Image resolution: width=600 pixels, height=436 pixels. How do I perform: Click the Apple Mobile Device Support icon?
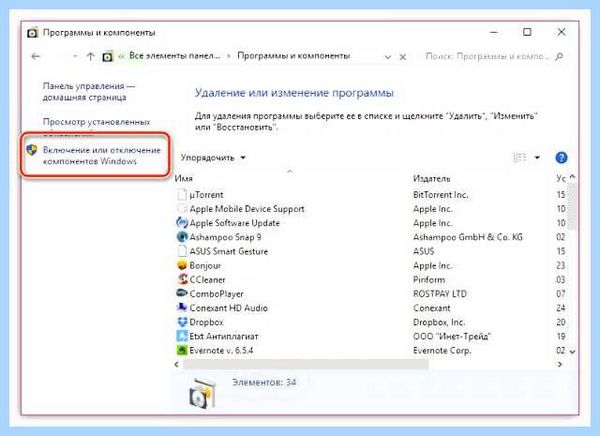(x=182, y=209)
